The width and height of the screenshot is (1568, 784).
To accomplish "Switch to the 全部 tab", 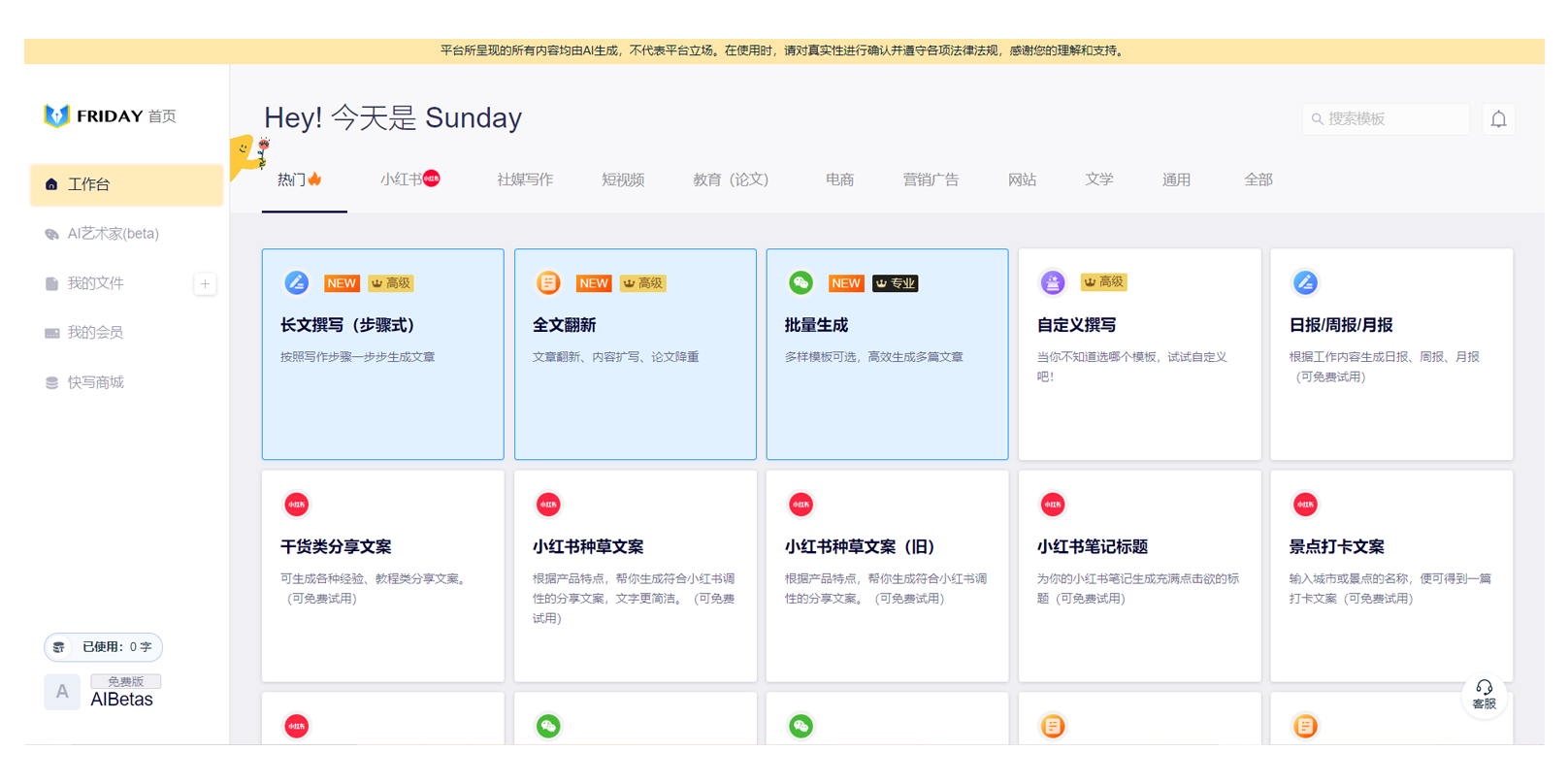I will (x=1258, y=180).
